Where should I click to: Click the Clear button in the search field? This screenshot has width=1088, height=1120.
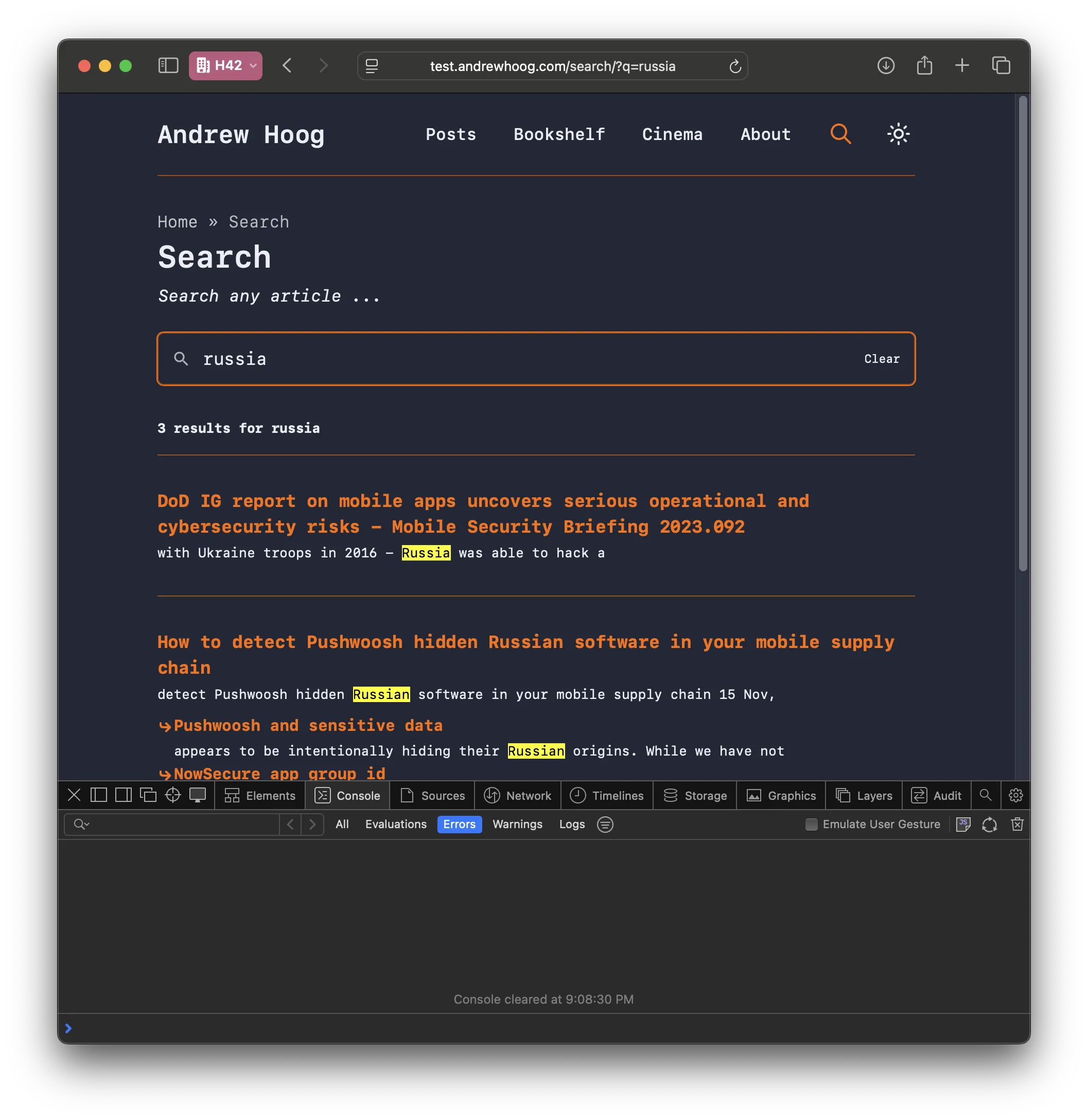881,359
